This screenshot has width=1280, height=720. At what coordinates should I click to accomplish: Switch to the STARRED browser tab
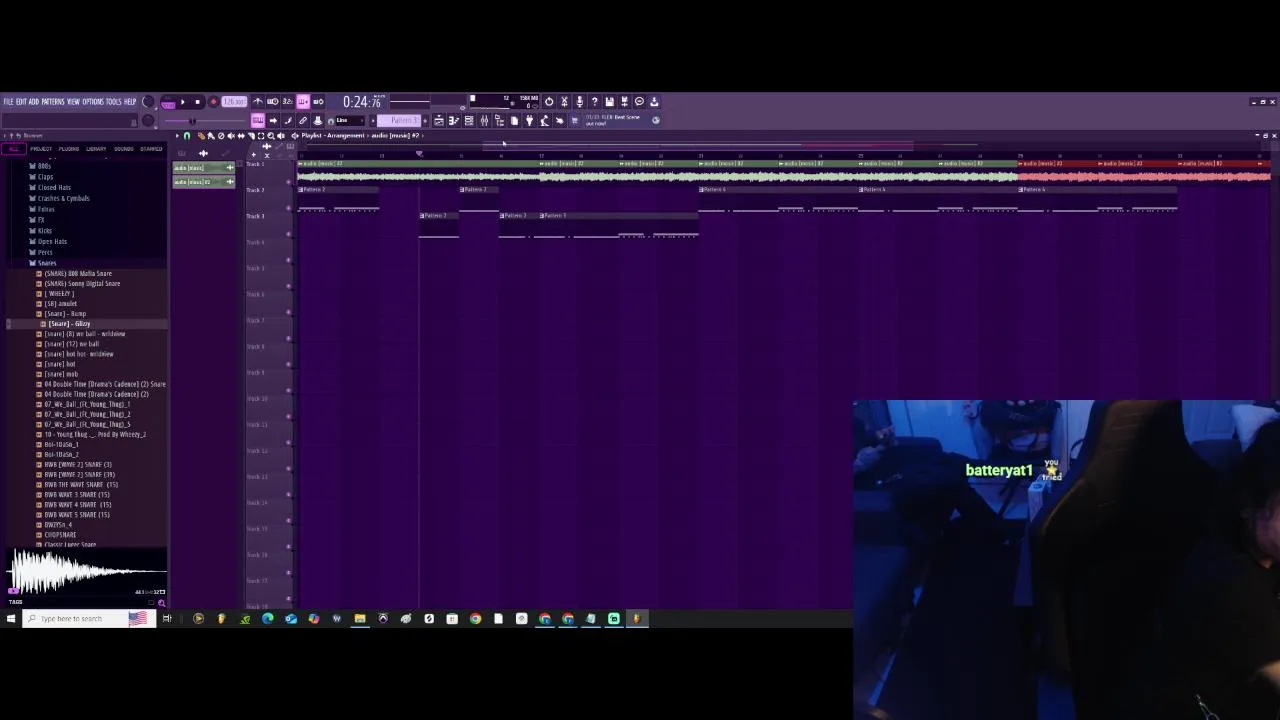(151, 149)
